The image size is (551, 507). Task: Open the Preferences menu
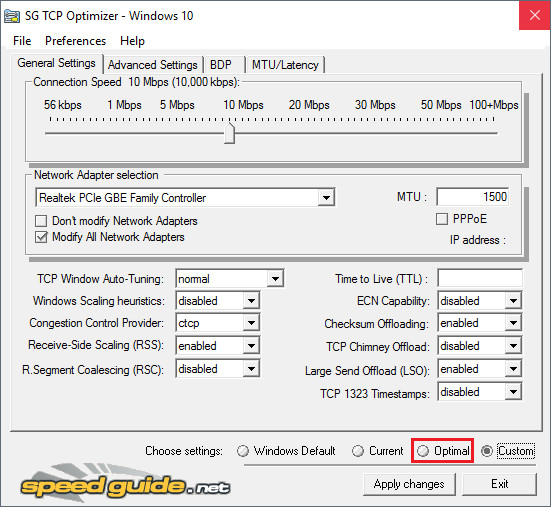[75, 41]
